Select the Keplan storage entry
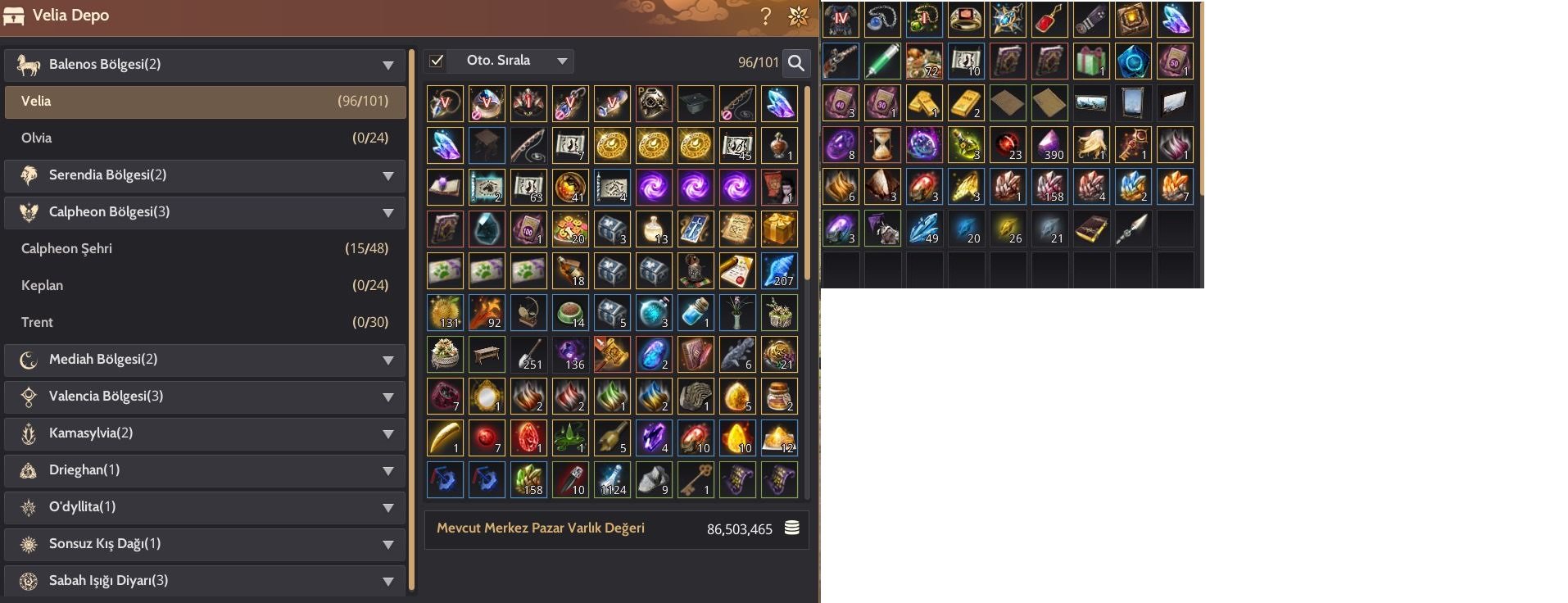Screen dimensions: 1568x603 coord(205,285)
